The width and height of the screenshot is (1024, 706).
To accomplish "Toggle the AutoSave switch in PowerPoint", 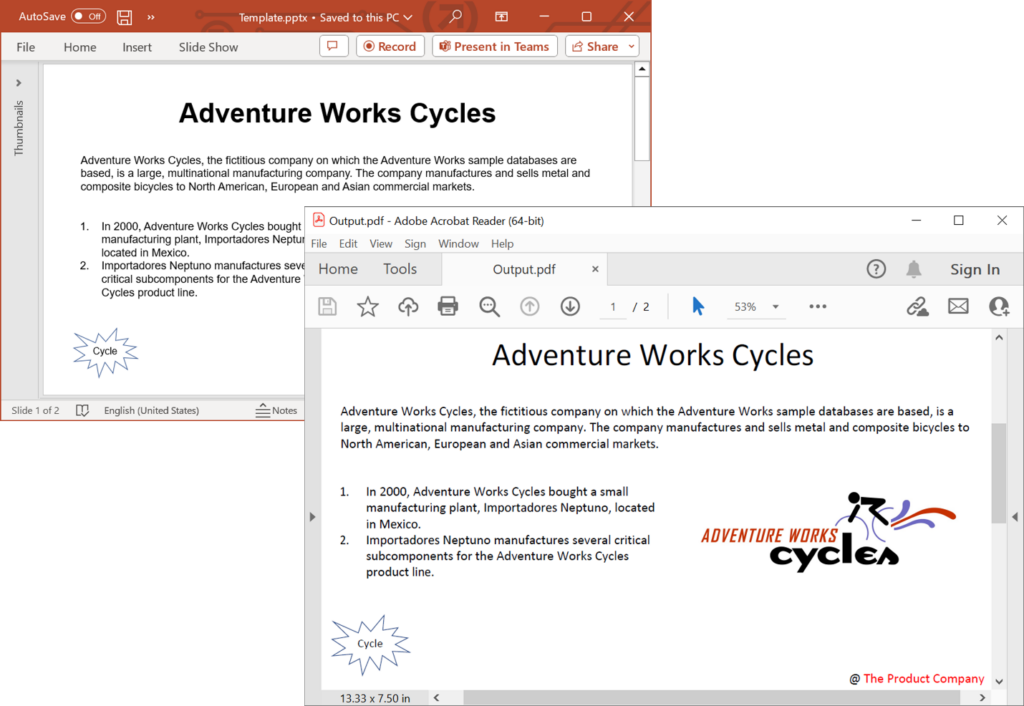I will pyautogui.click(x=88, y=16).
